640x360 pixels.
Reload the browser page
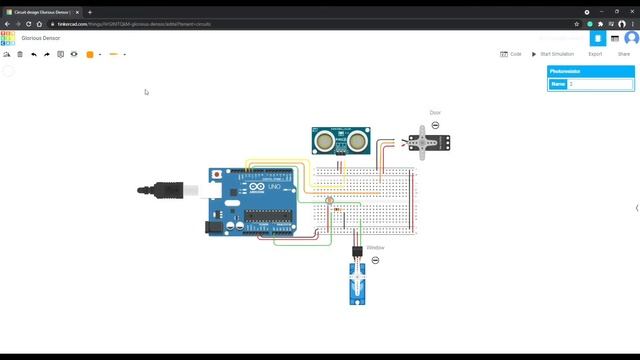[x=29, y=24]
